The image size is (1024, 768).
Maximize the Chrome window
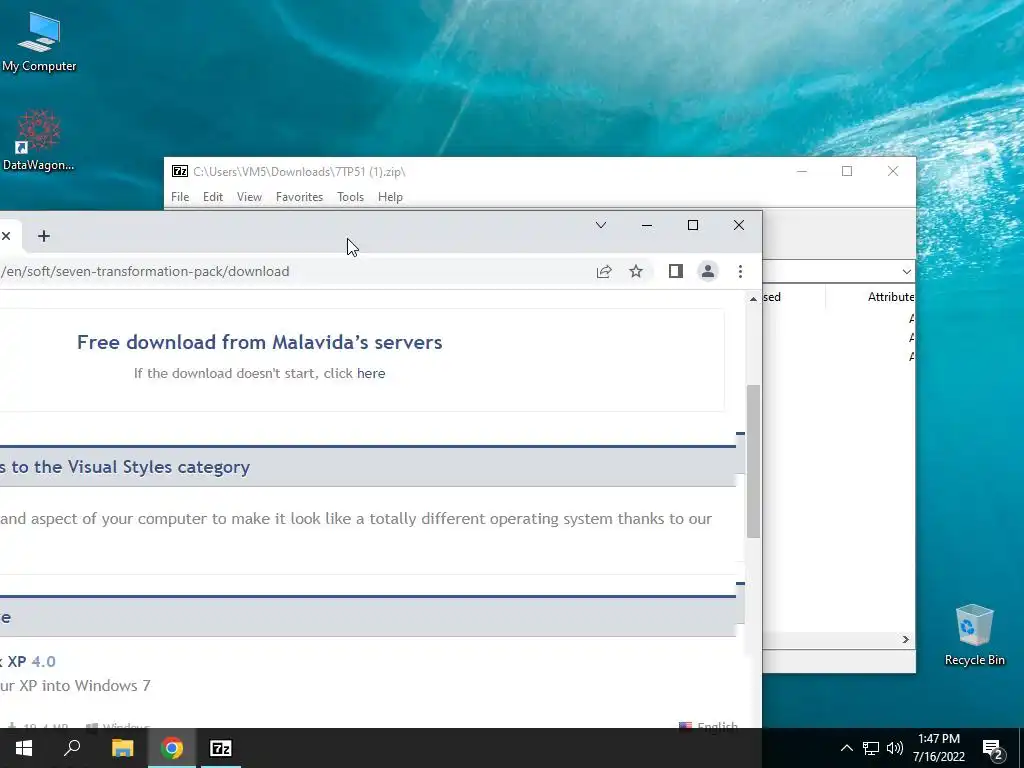pos(693,225)
